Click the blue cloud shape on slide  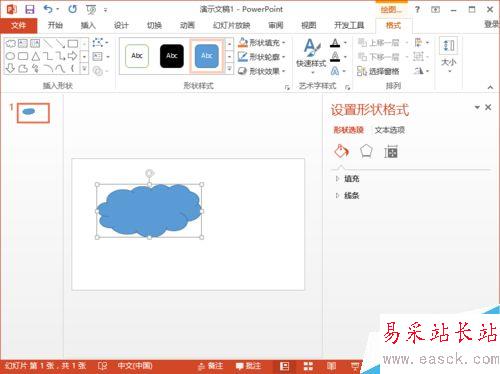149,211
